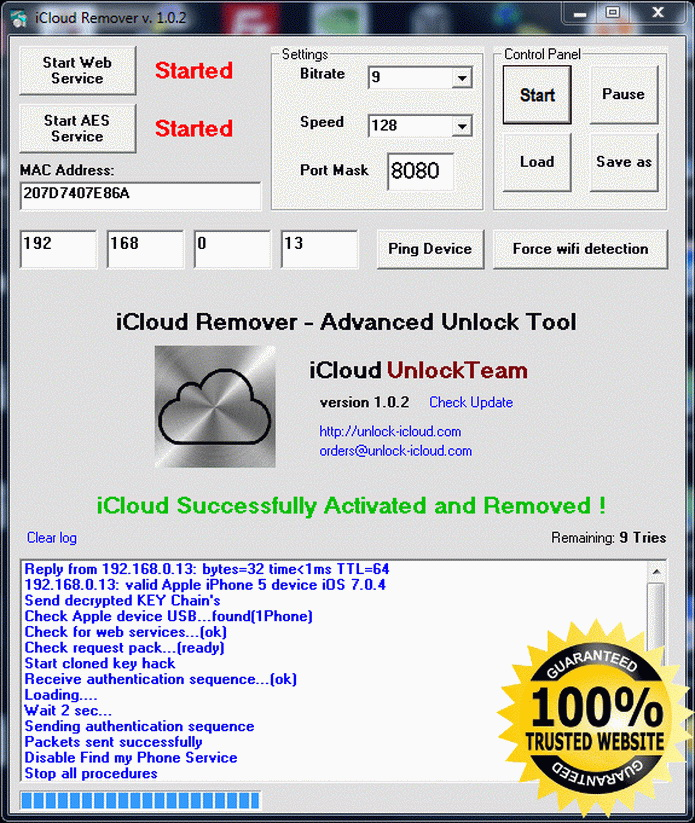Open the http://unlock-icloud.com link
The image size is (695, 823).
click(x=390, y=431)
